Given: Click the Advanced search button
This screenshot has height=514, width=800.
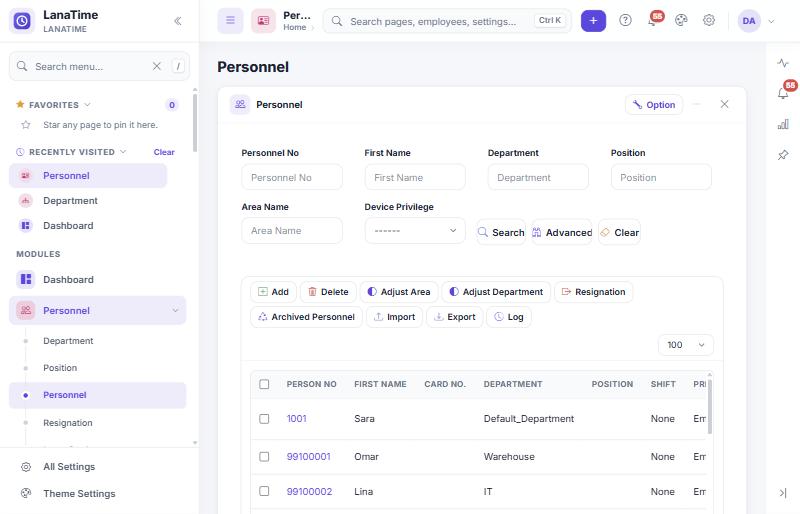Looking at the screenshot, I should [x=562, y=232].
